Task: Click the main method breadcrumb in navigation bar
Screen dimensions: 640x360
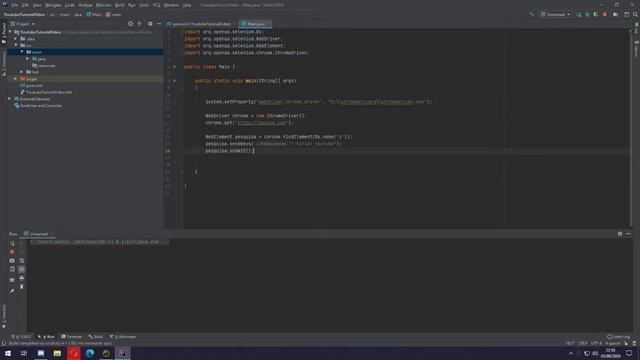Action: tap(114, 14)
